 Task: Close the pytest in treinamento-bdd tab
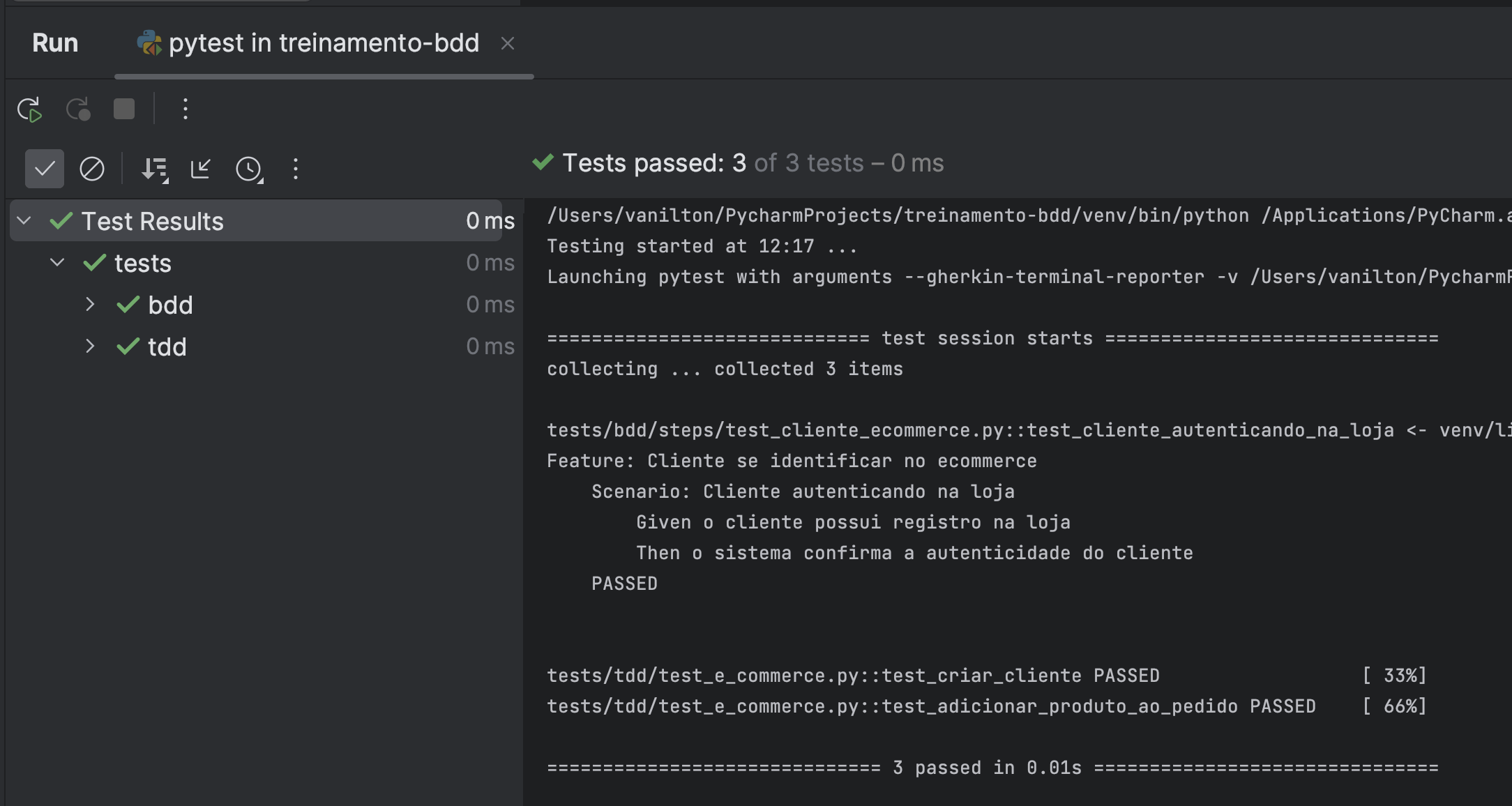point(508,43)
